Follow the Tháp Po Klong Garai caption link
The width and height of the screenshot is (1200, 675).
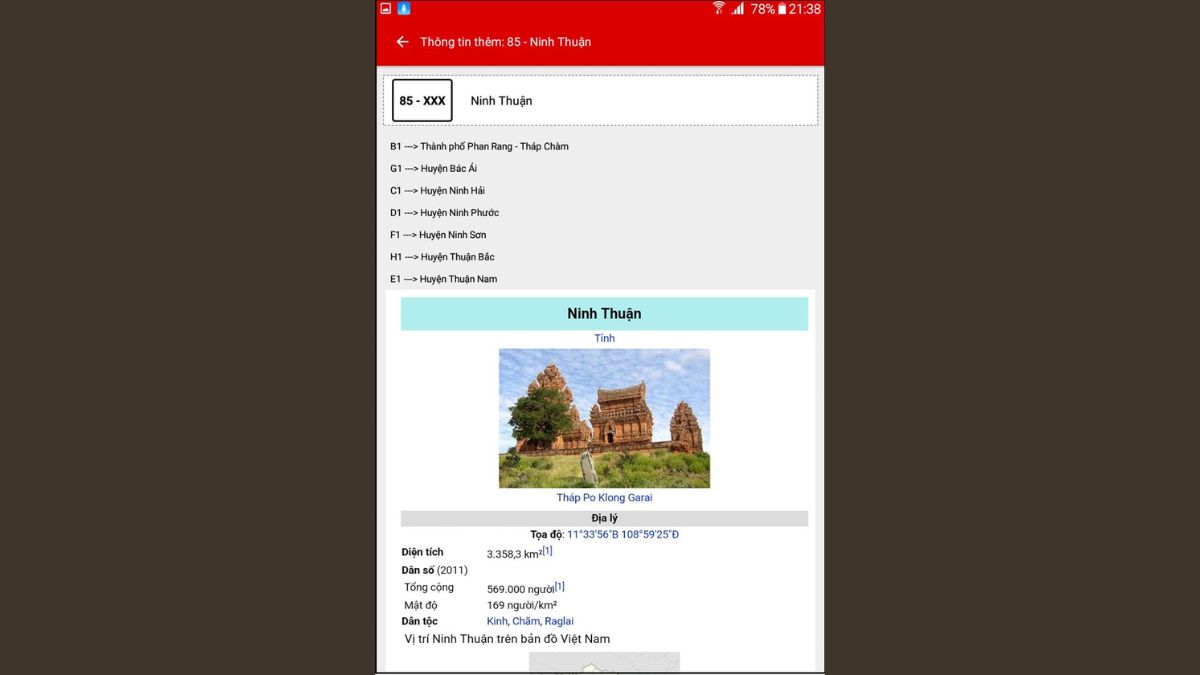point(604,497)
